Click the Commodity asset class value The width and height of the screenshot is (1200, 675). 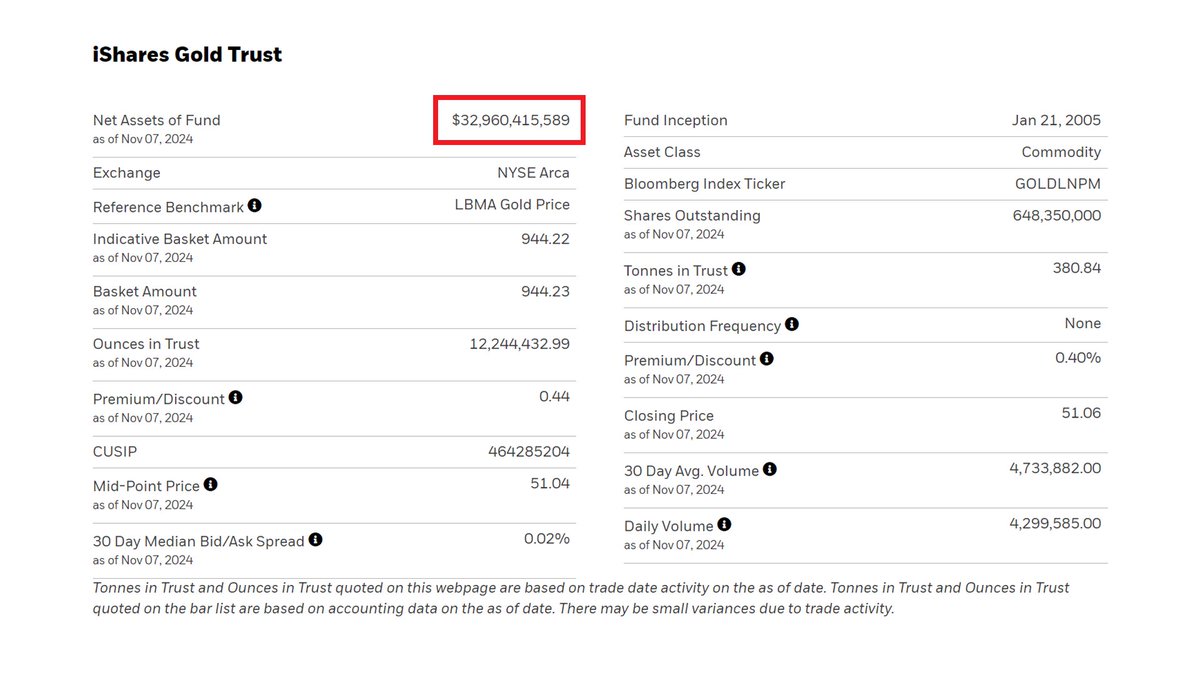[1061, 152]
